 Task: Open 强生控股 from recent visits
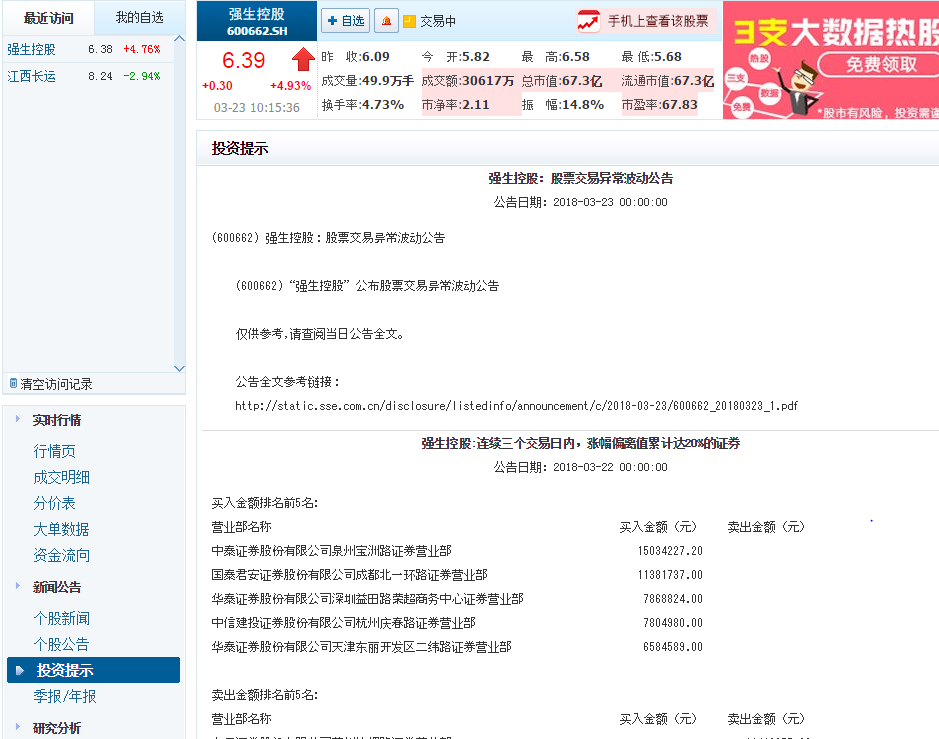[x=31, y=49]
